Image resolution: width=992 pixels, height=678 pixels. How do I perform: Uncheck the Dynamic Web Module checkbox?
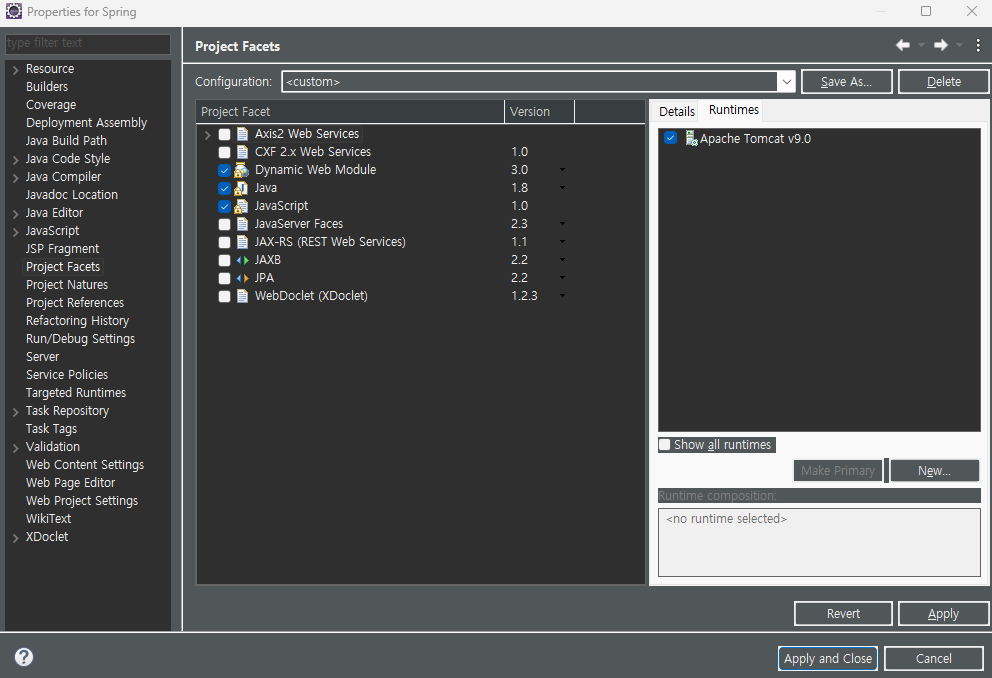tap(225, 170)
